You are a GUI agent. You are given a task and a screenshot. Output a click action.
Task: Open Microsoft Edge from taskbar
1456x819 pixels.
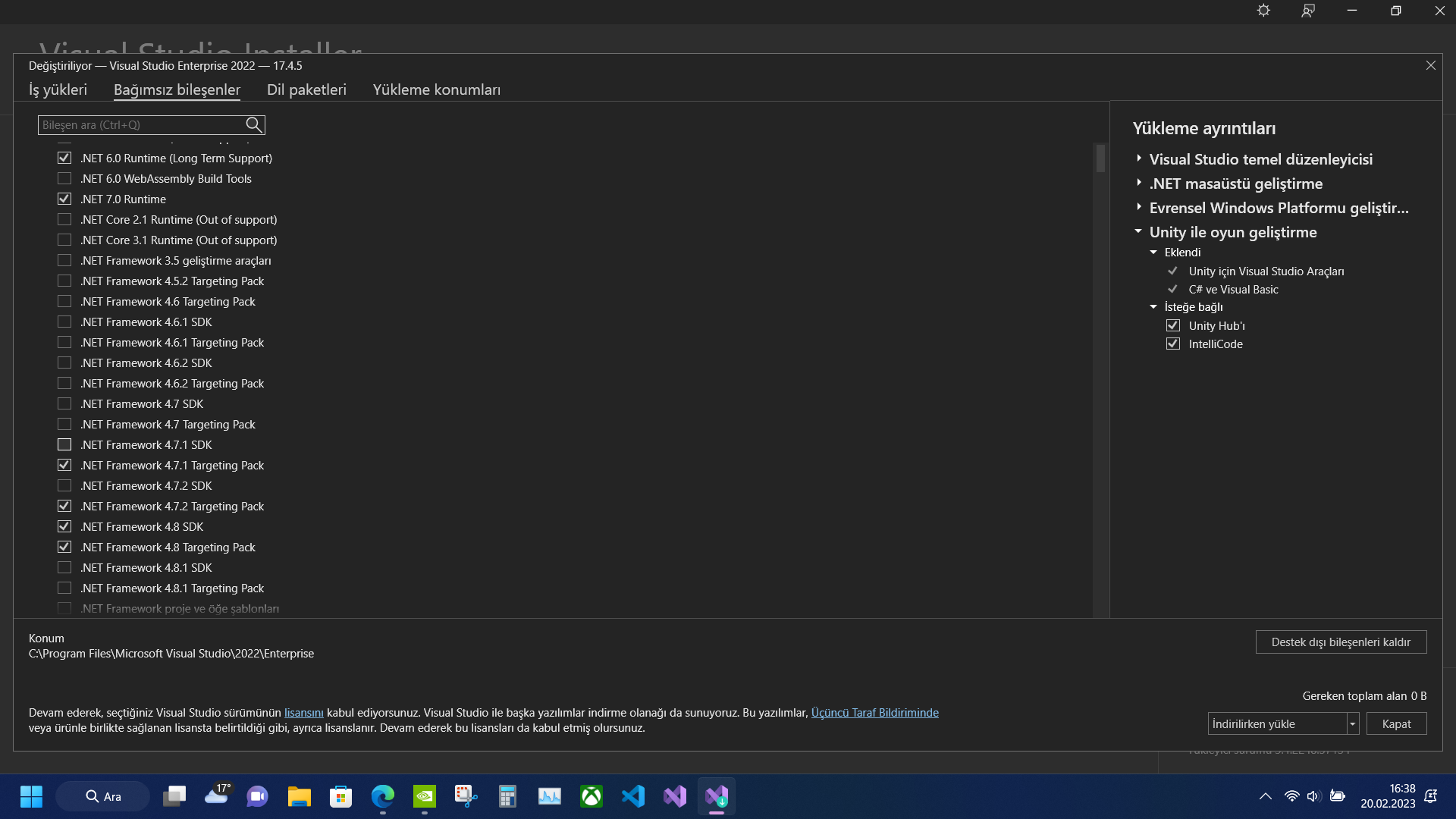(x=383, y=796)
